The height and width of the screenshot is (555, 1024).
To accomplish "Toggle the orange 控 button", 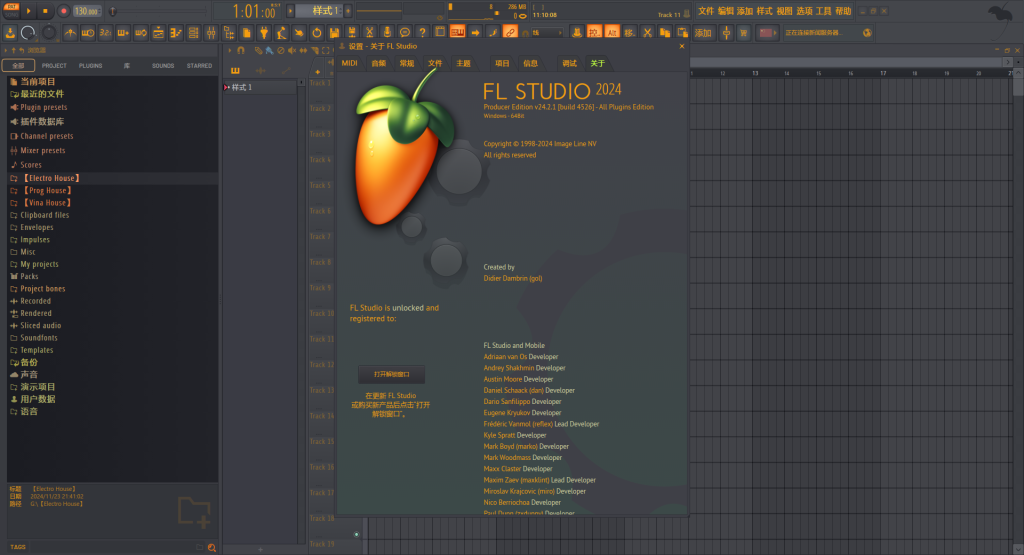I will click(x=594, y=33).
